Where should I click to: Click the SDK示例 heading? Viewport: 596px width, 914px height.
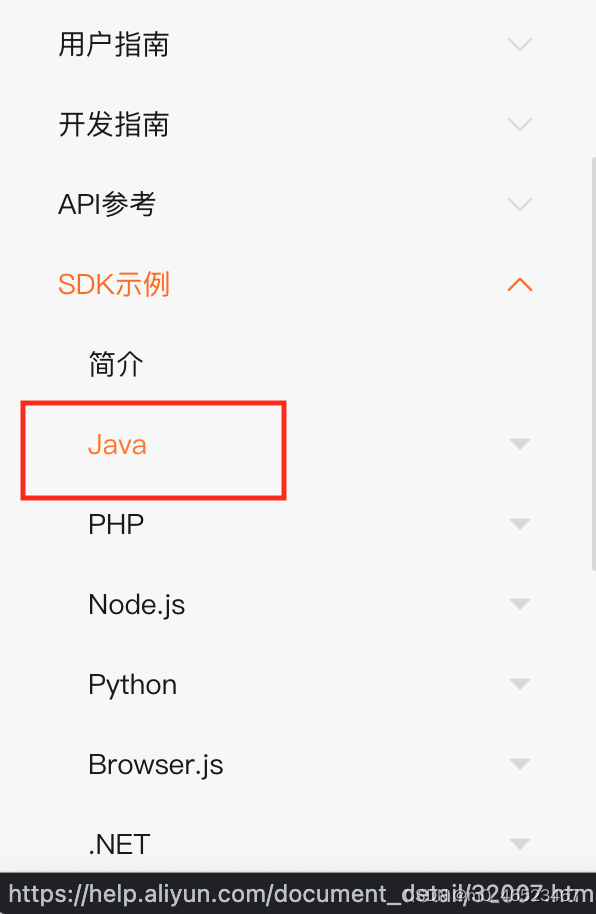114,284
